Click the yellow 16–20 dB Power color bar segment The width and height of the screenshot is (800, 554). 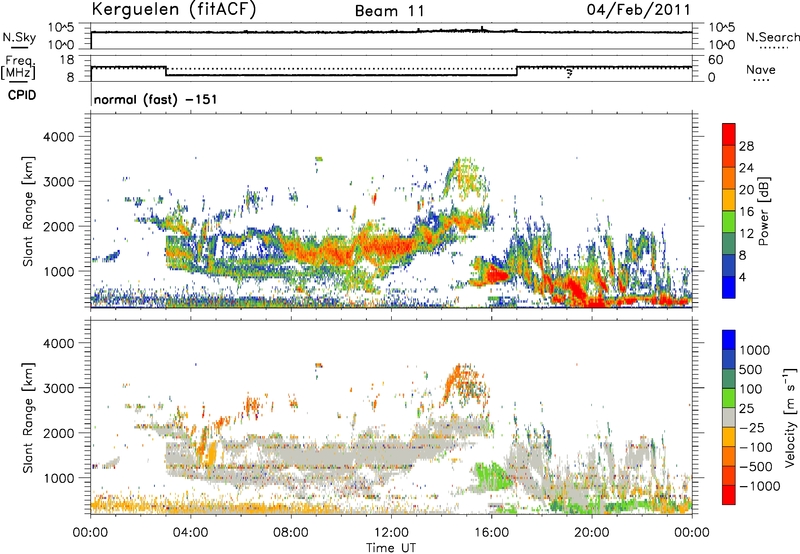pos(729,200)
